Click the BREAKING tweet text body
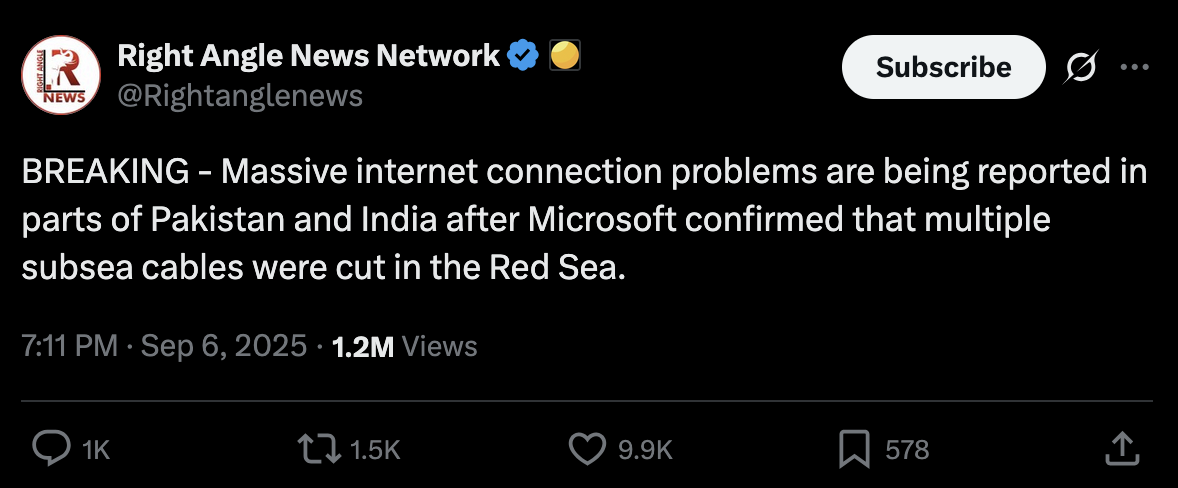 pos(585,220)
